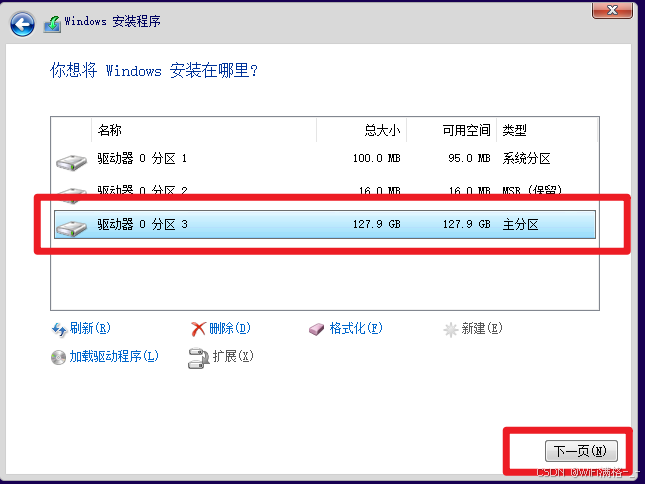Click the 主分区 type cell

click(520, 225)
